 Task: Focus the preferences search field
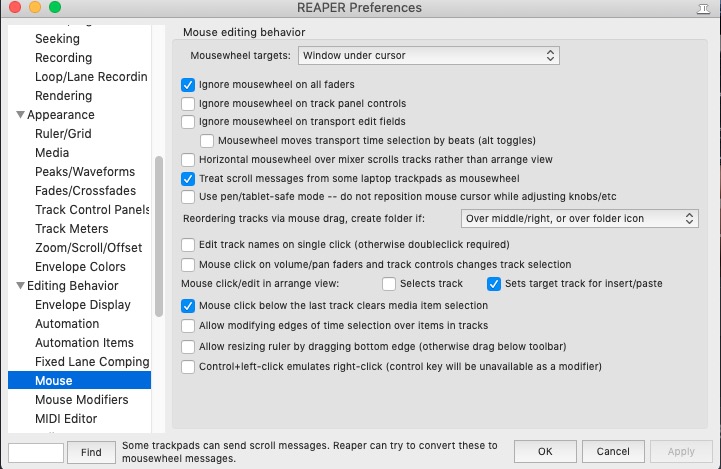coord(36,453)
